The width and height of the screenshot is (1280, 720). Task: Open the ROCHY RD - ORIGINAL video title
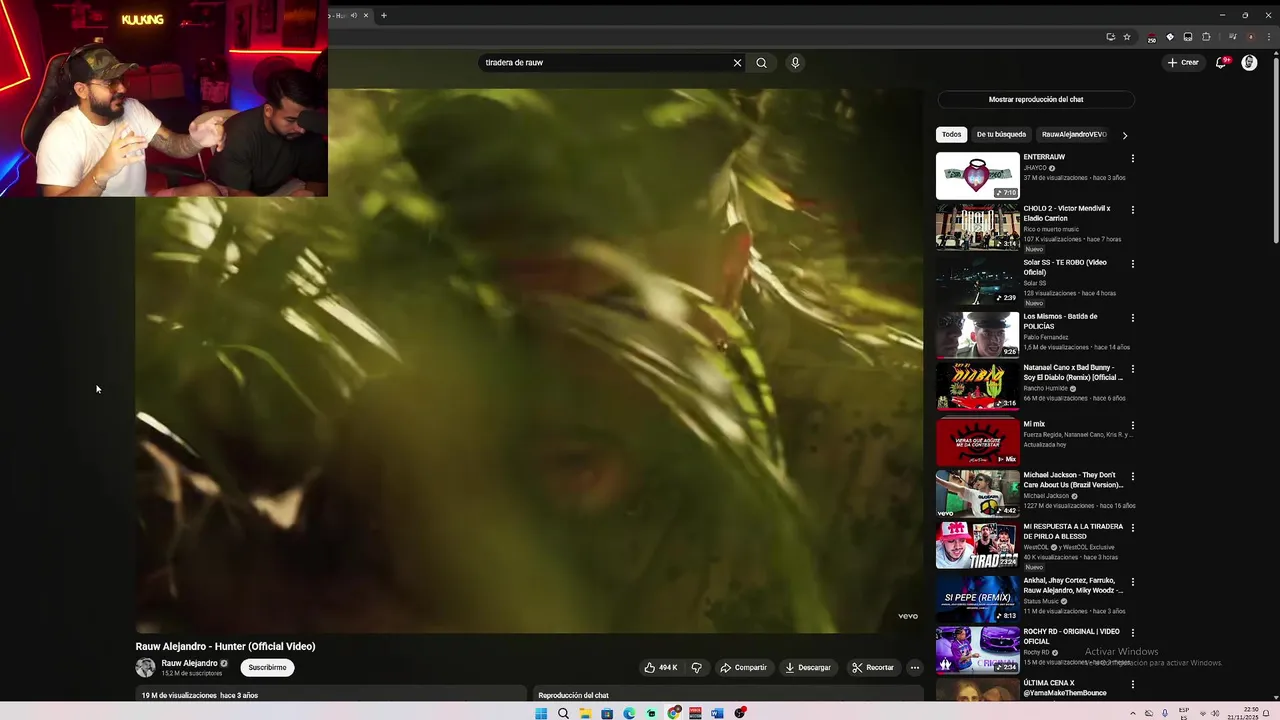(1071, 636)
